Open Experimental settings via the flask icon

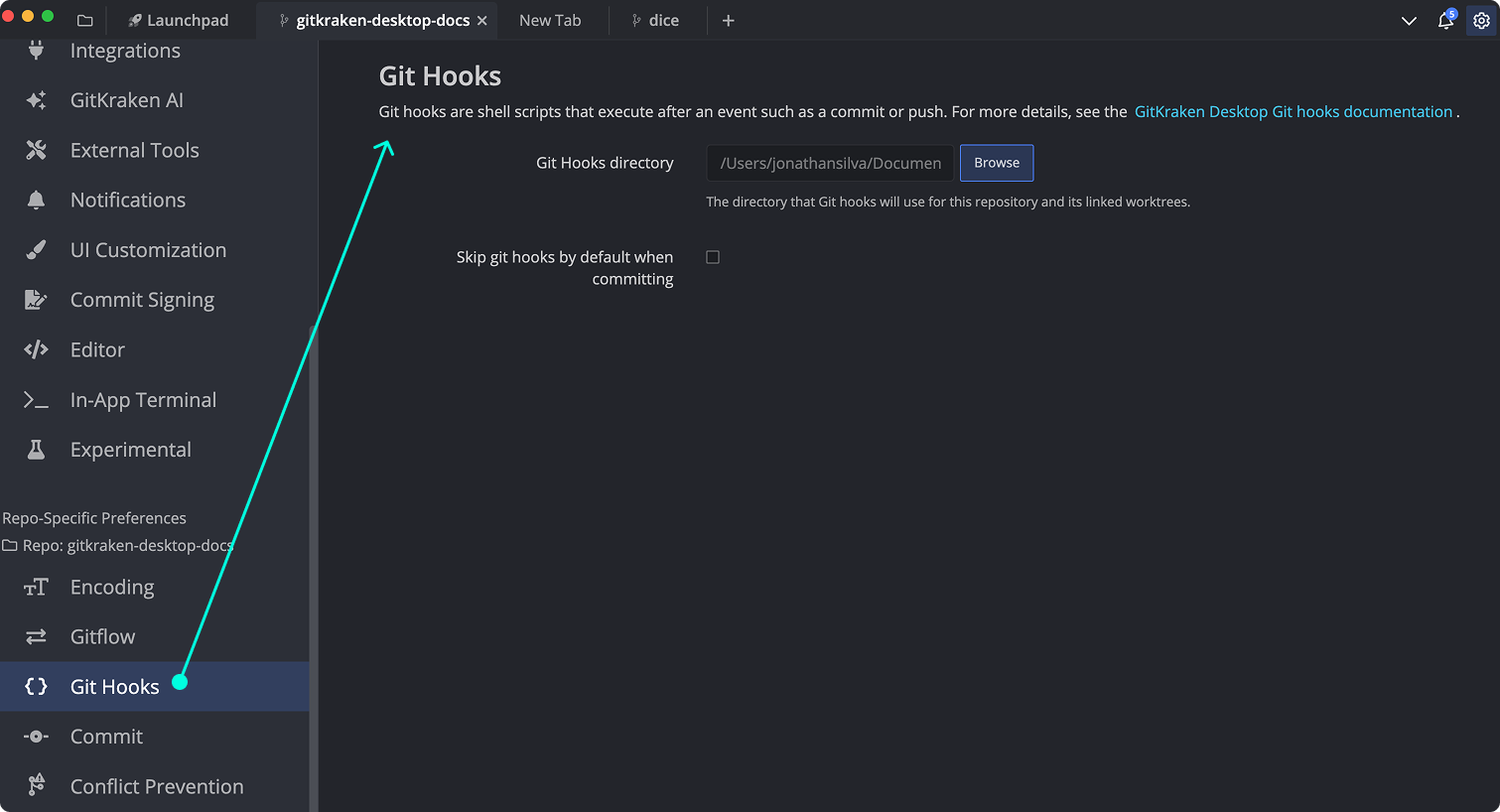pyautogui.click(x=36, y=449)
